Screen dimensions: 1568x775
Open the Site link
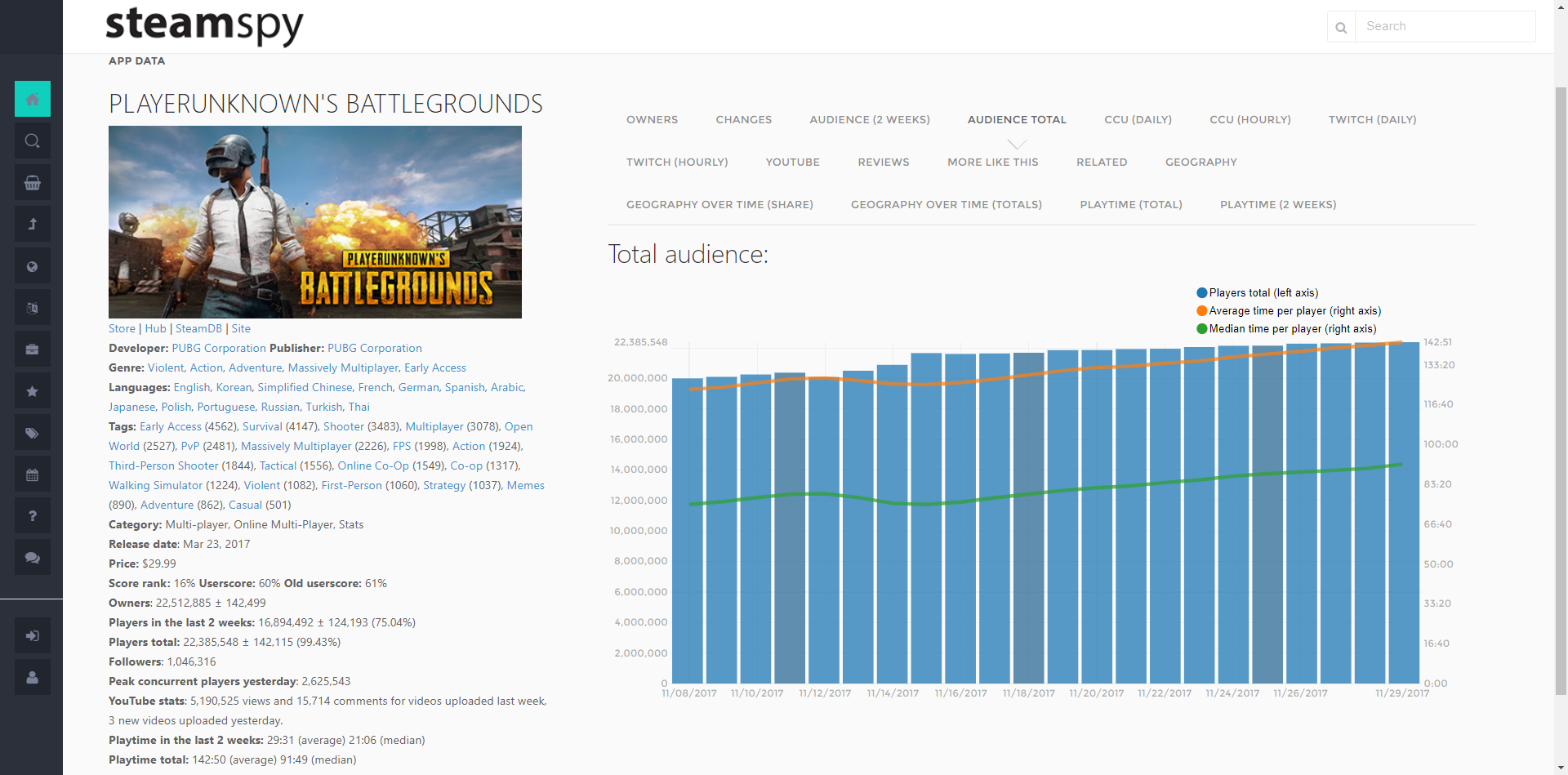[x=241, y=328]
